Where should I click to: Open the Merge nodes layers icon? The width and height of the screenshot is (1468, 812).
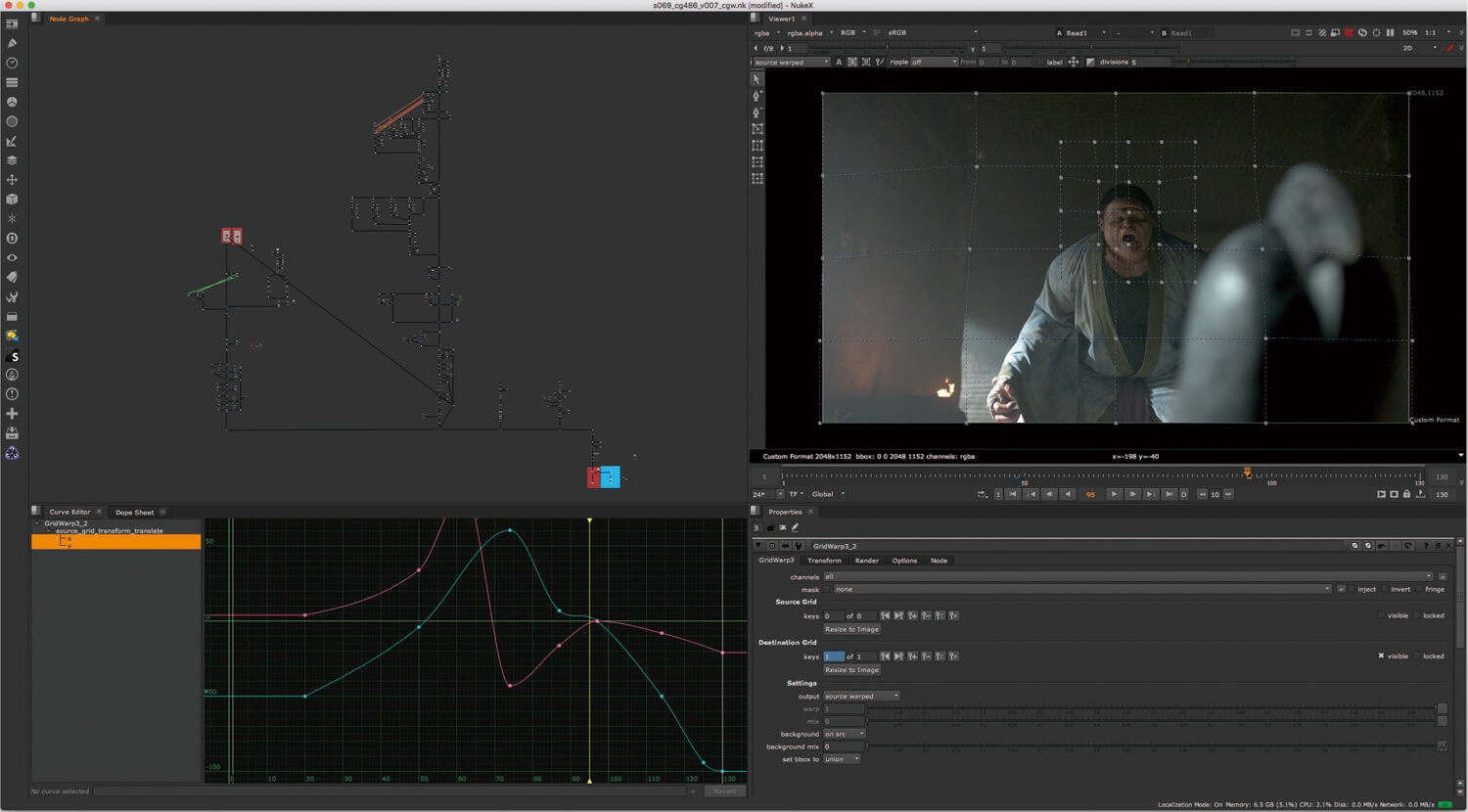(12, 160)
